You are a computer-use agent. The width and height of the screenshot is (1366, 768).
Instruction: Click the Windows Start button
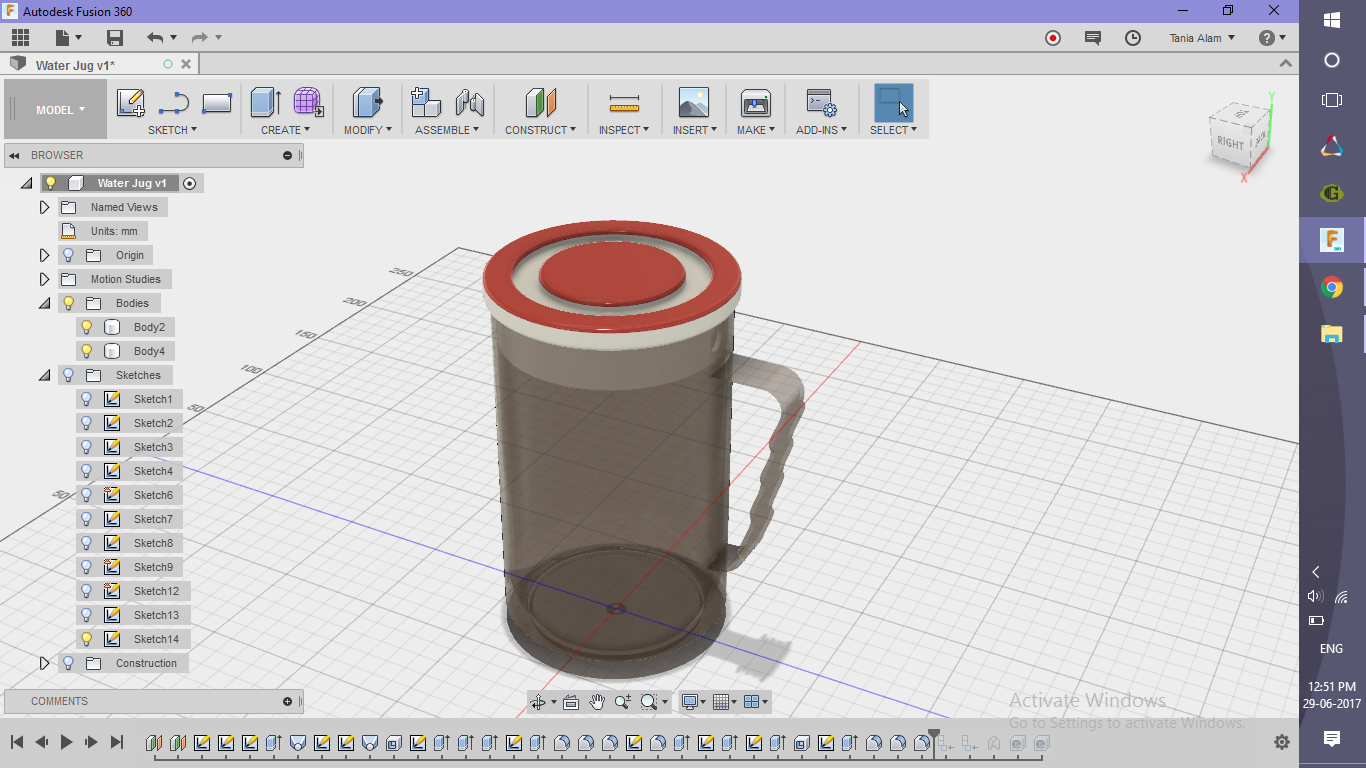coord(1332,20)
